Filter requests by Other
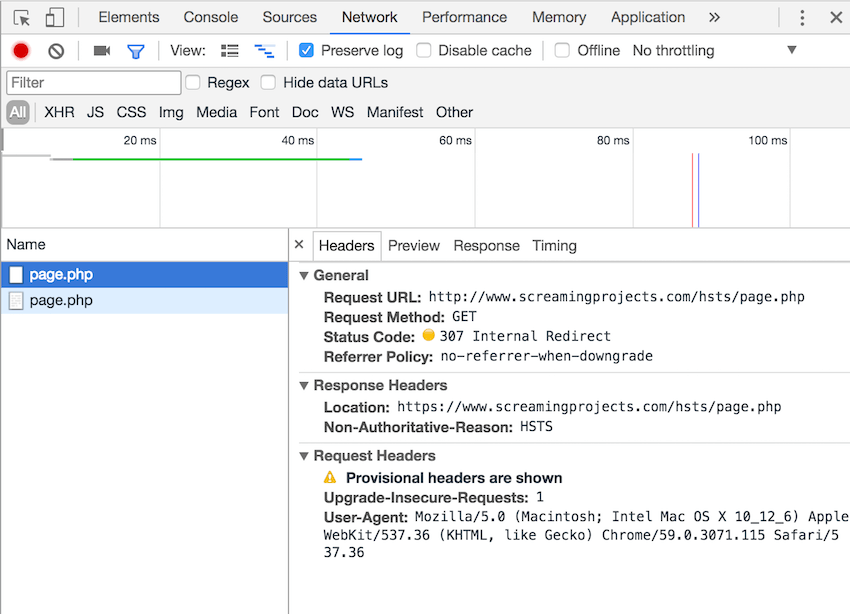The image size is (850, 614). coord(454,112)
